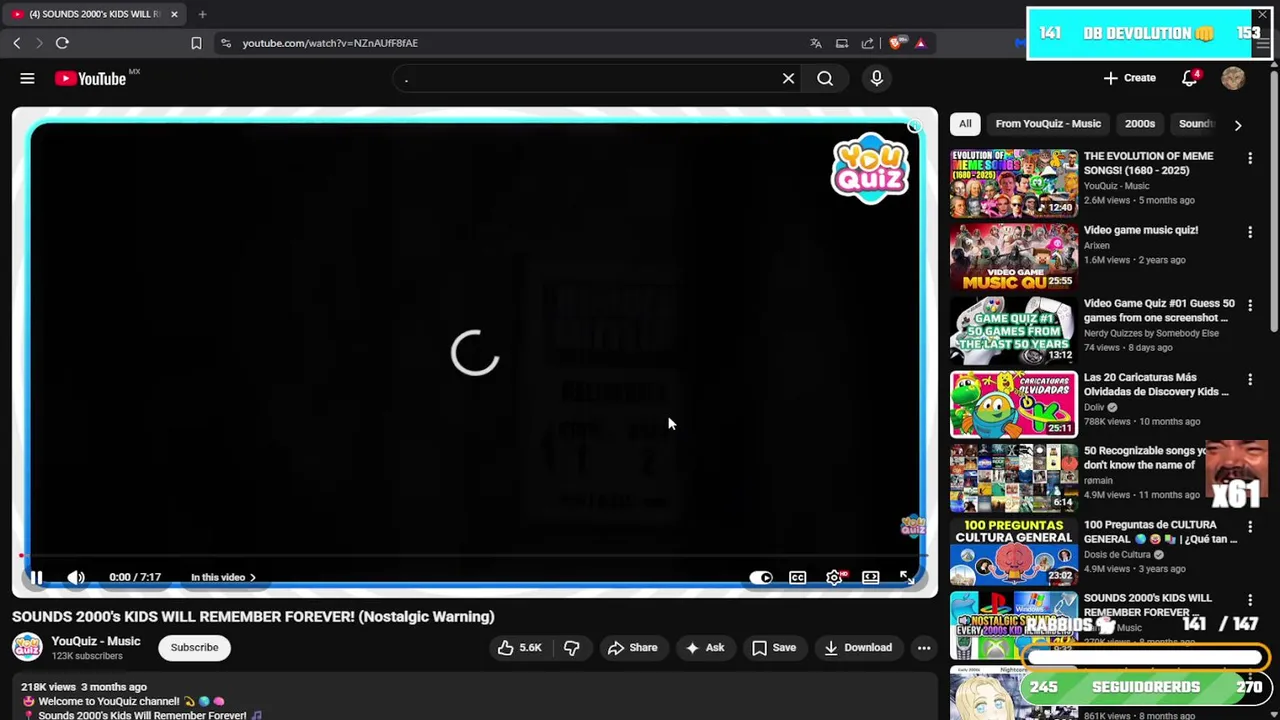Open options for THE EVOLUTION OF MEME SONGS

(1249, 158)
